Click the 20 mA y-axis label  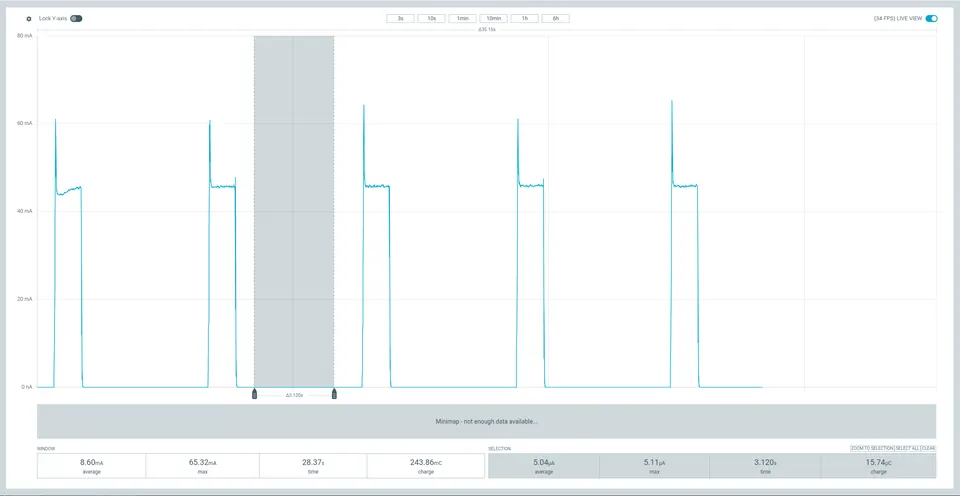tap(24, 299)
